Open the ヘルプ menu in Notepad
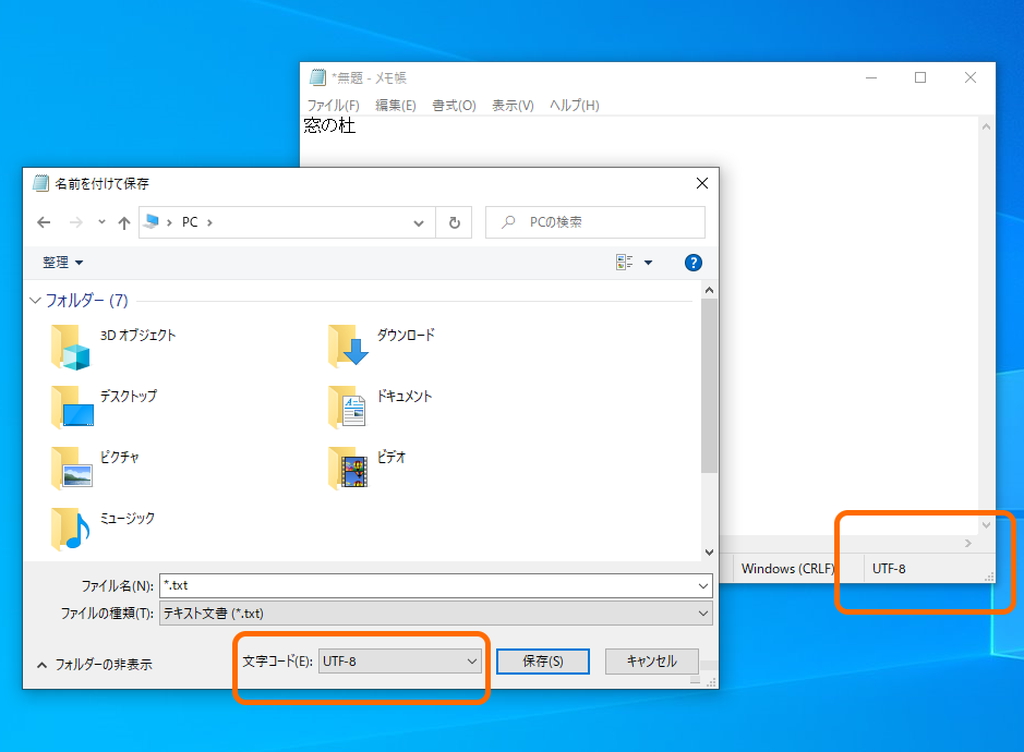Image resolution: width=1024 pixels, height=752 pixels. tap(572, 104)
